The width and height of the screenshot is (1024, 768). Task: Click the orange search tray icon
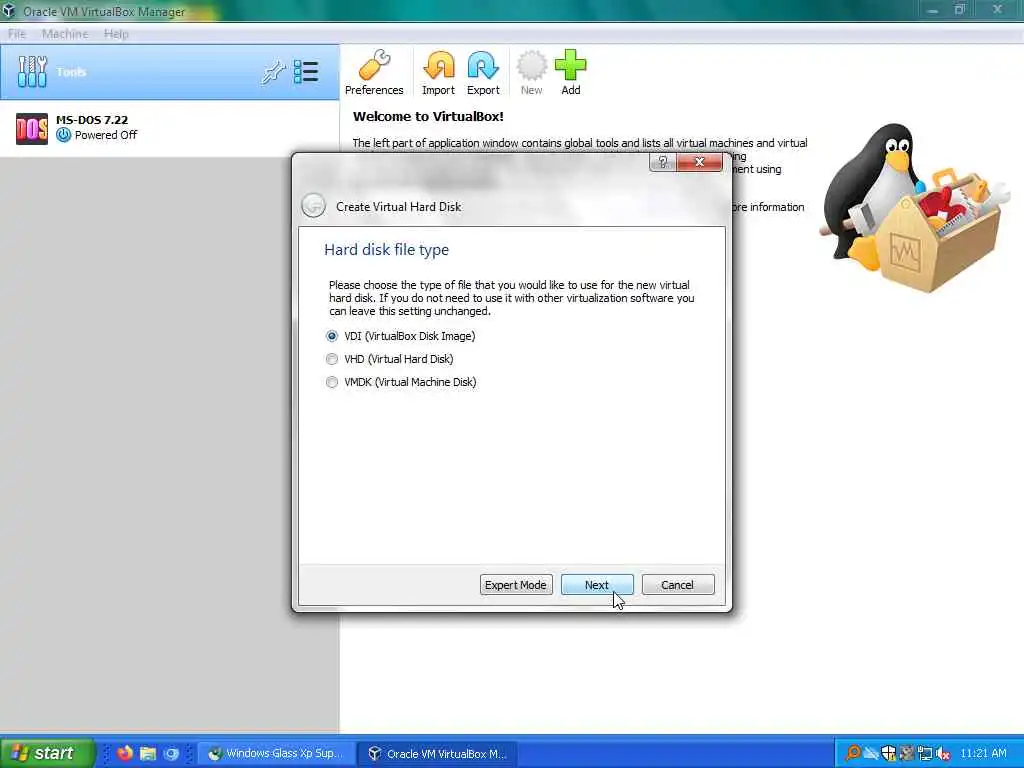(852, 753)
